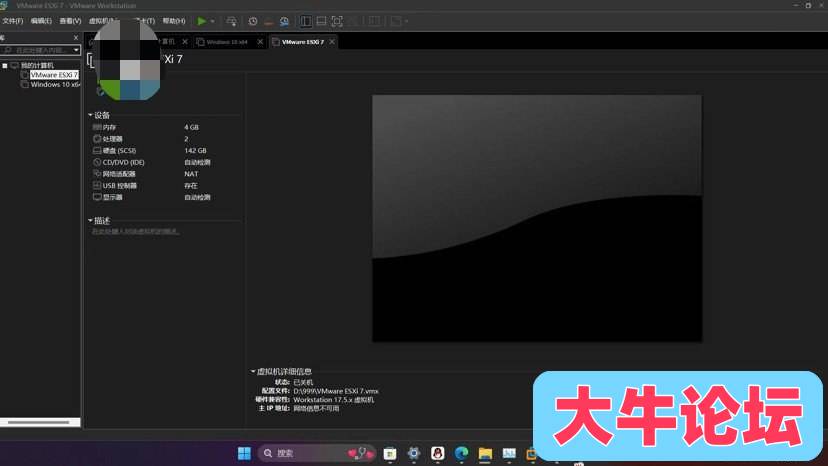This screenshot has width=828, height=466.
Task: Collapse the 我的计算机 tree node
Action: (5, 66)
